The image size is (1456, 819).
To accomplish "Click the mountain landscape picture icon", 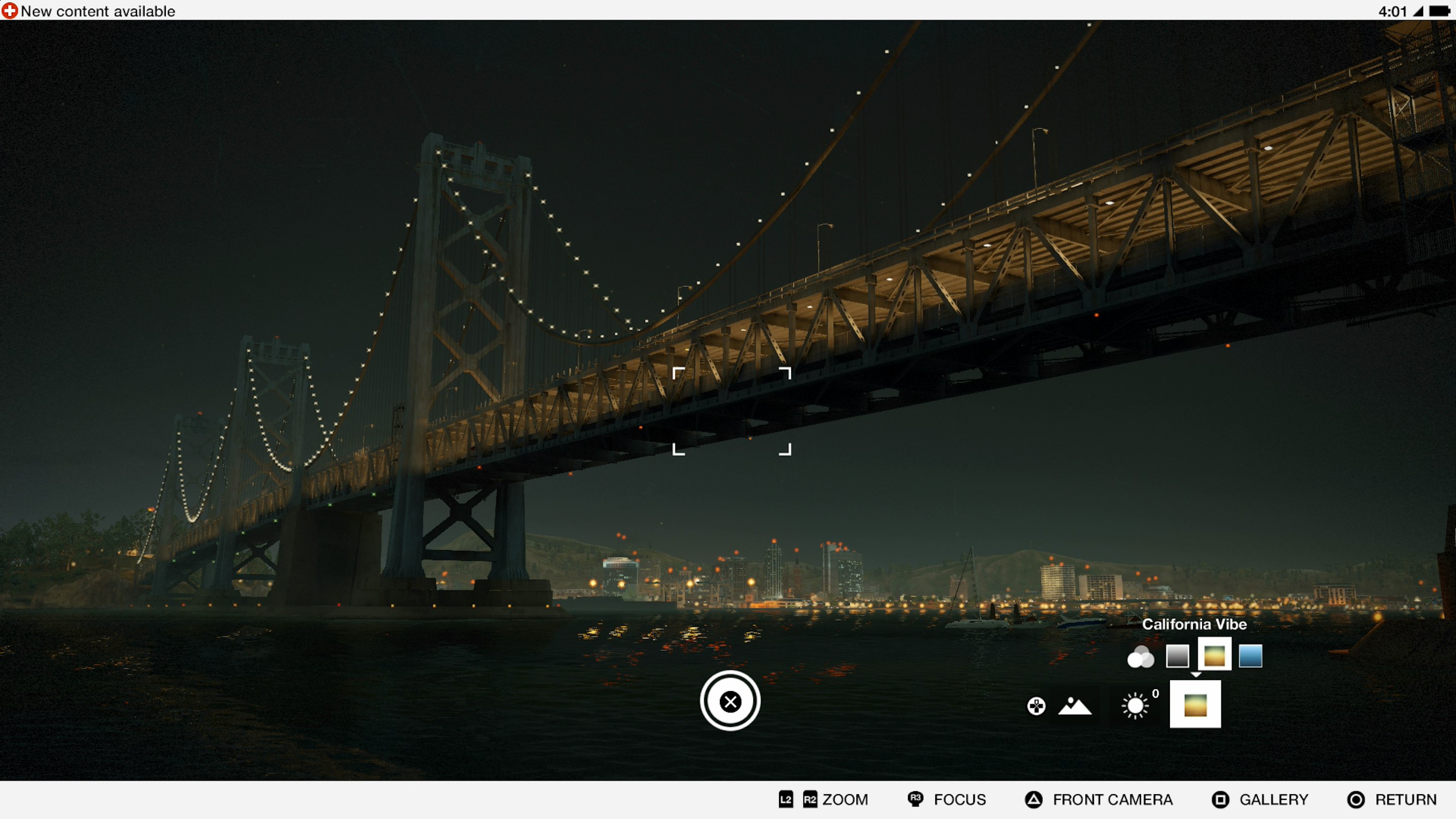I will click(1074, 706).
